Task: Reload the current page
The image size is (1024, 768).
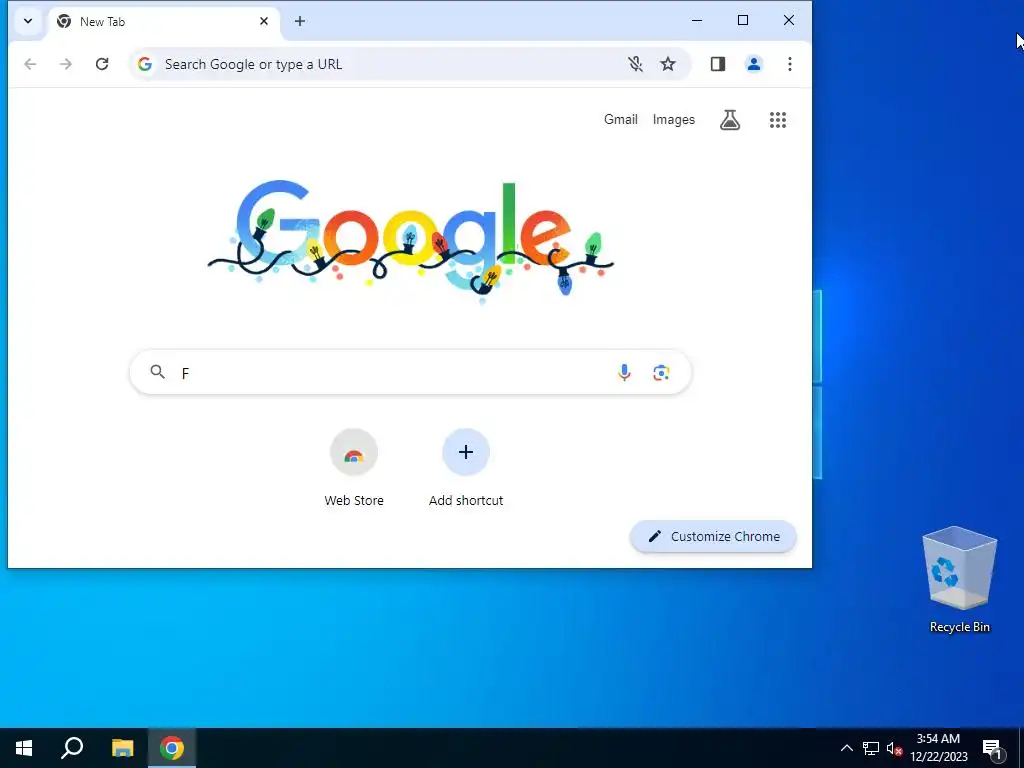Action: tap(102, 64)
